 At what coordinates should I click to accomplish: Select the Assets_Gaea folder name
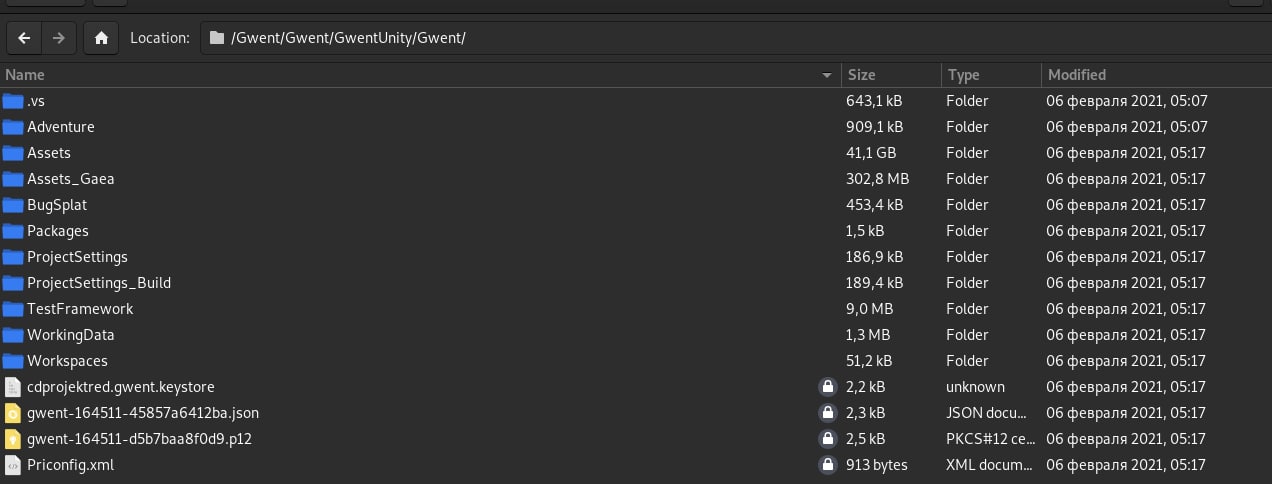pyautogui.click(x=71, y=179)
